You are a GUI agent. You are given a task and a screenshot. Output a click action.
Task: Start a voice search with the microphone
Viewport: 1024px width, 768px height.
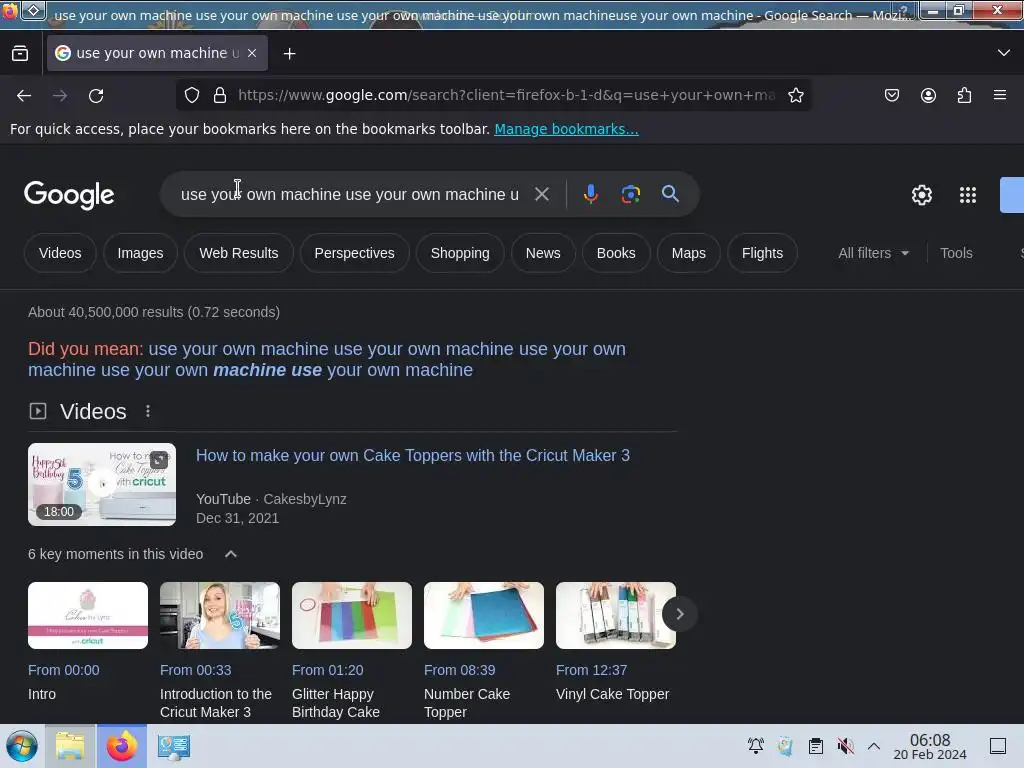pyautogui.click(x=590, y=194)
